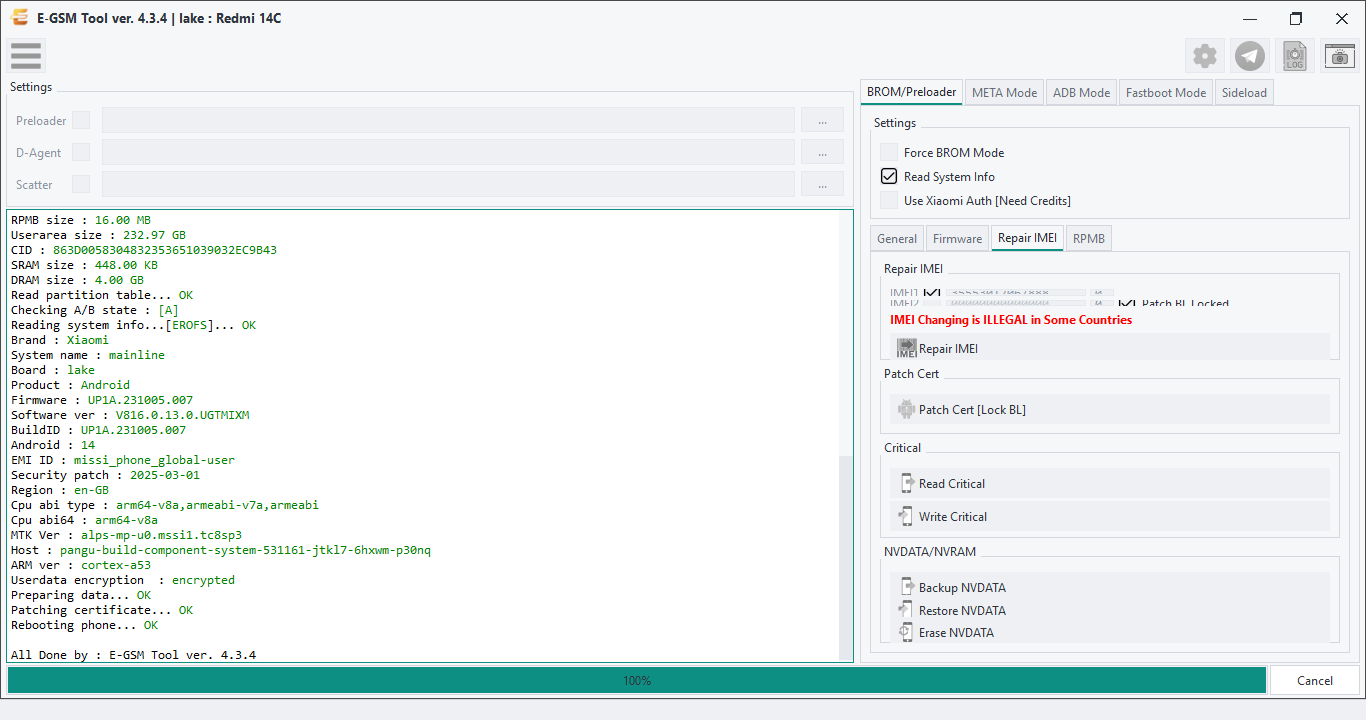The width and height of the screenshot is (1366, 720).
Task: Click the Preloader path field
Action: [448, 120]
